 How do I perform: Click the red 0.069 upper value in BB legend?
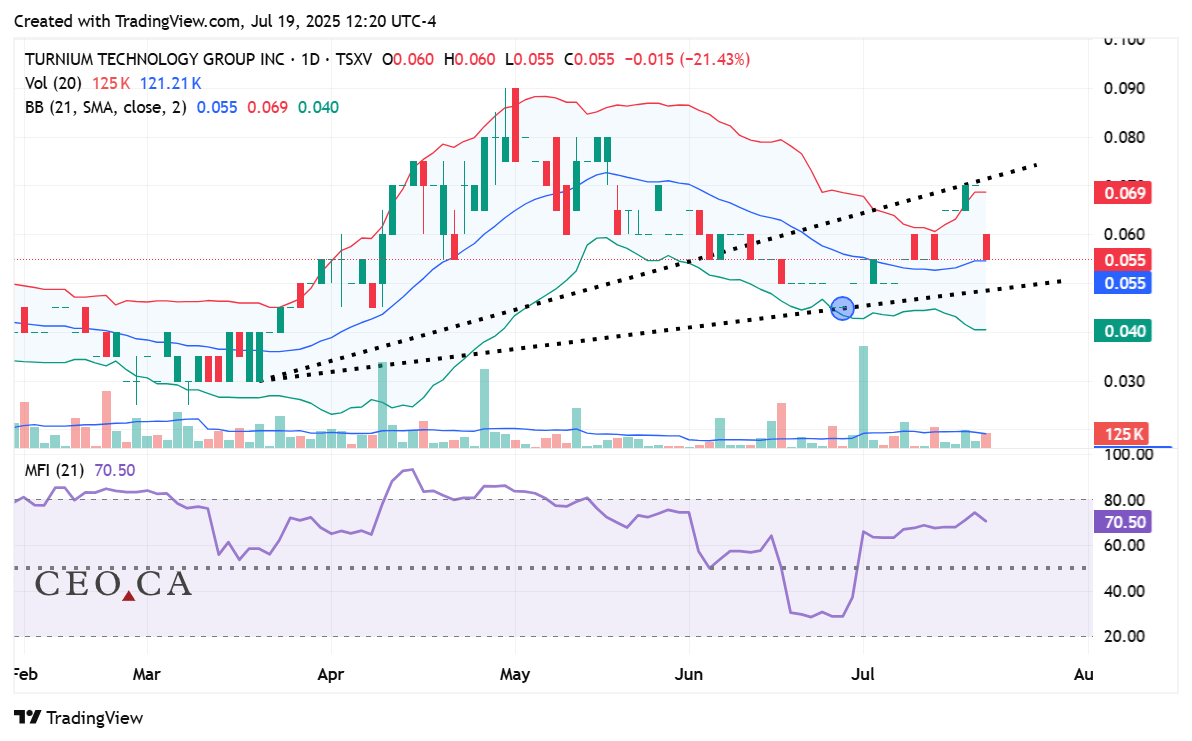[x=268, y=107]
